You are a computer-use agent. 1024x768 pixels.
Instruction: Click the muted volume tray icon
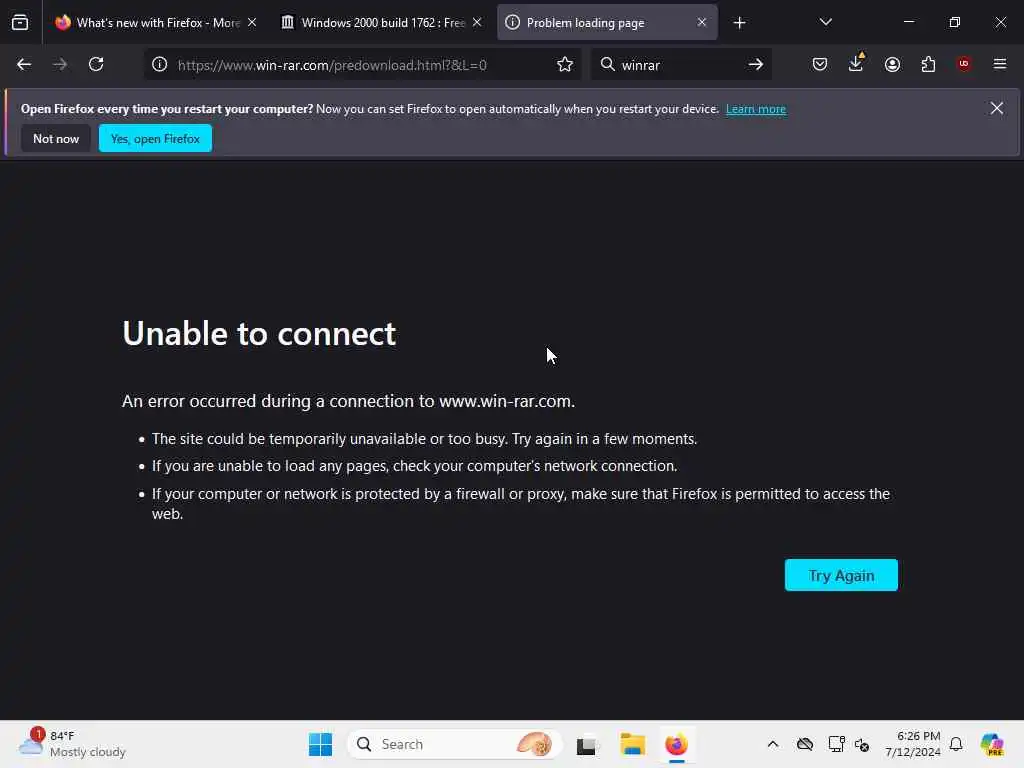tap(862, 744)
